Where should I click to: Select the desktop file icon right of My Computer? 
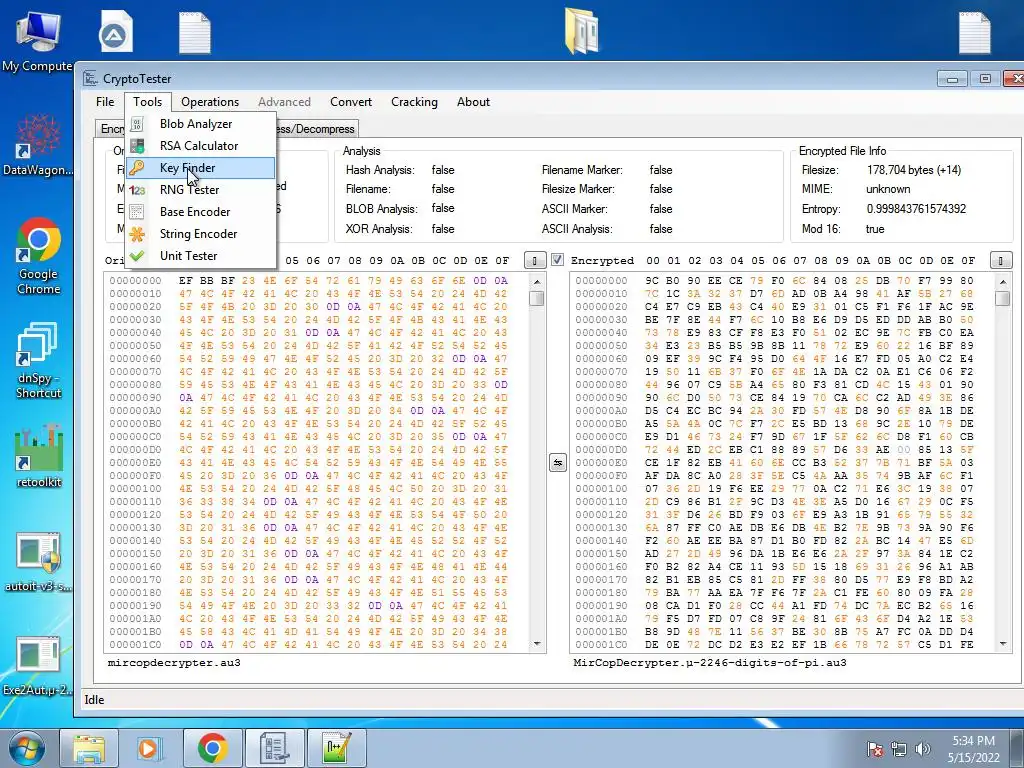tap(116, 31)
